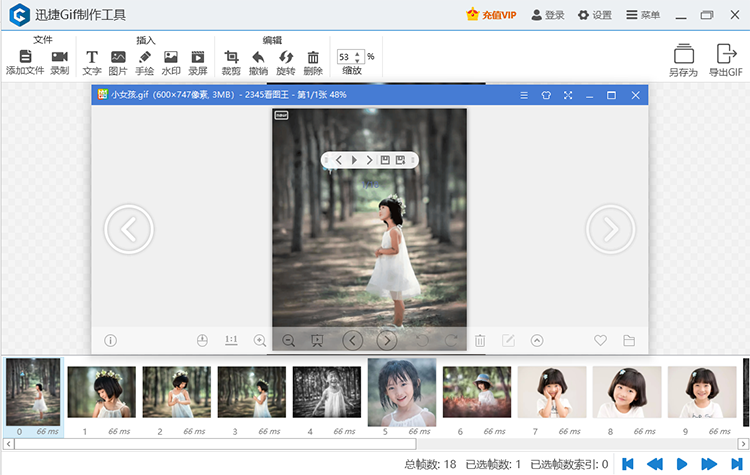Viewport: 750px width, 475px height.
Task: Rotate image clockwise in the viewer
Action: coord(451,341)
